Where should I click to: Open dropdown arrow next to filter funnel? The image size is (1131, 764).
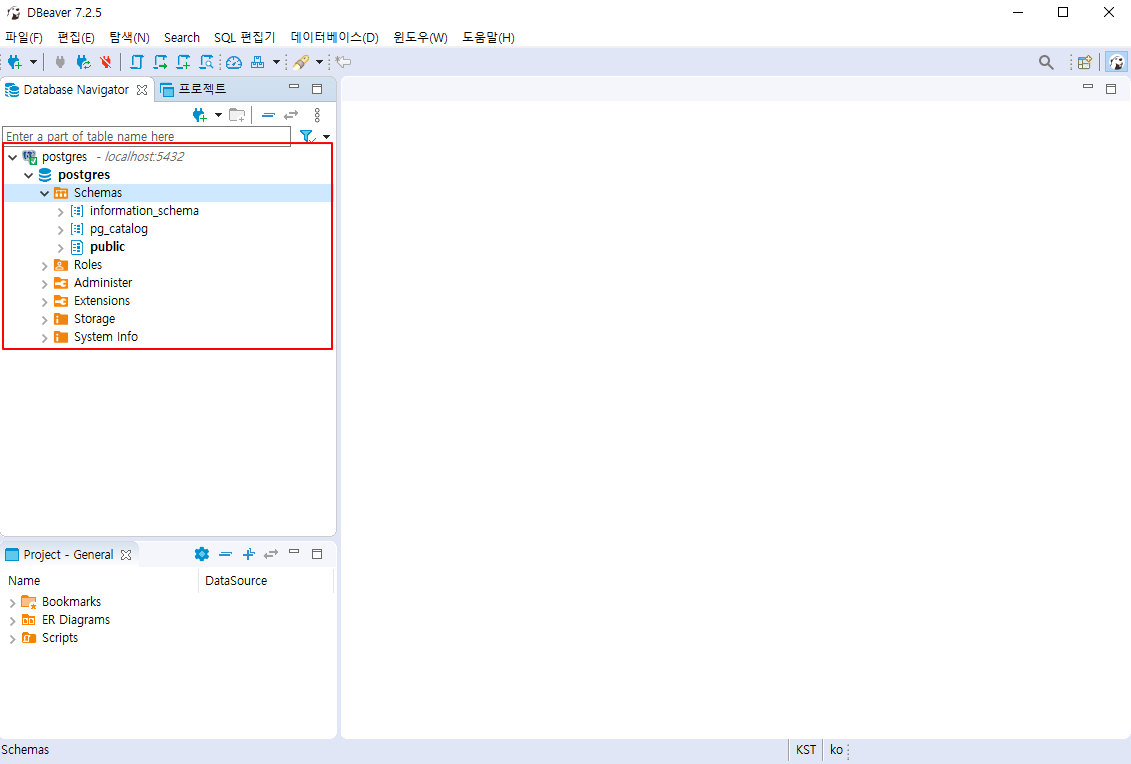coord(327,137)
